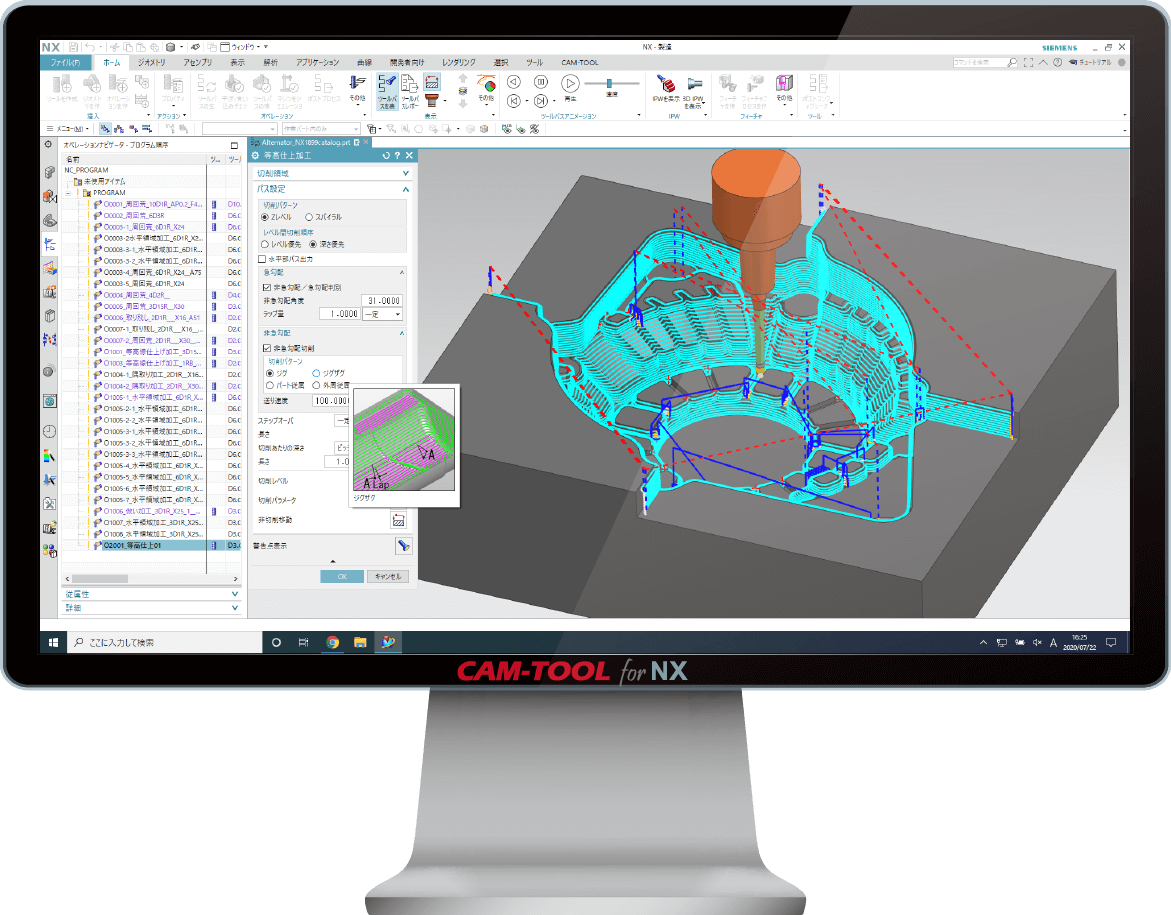Image resolution: width=1171 pixels, height=915 pixels.
Task: Click the IPWを表示 (Show IPW) icon
Action: tap(668, 84)
